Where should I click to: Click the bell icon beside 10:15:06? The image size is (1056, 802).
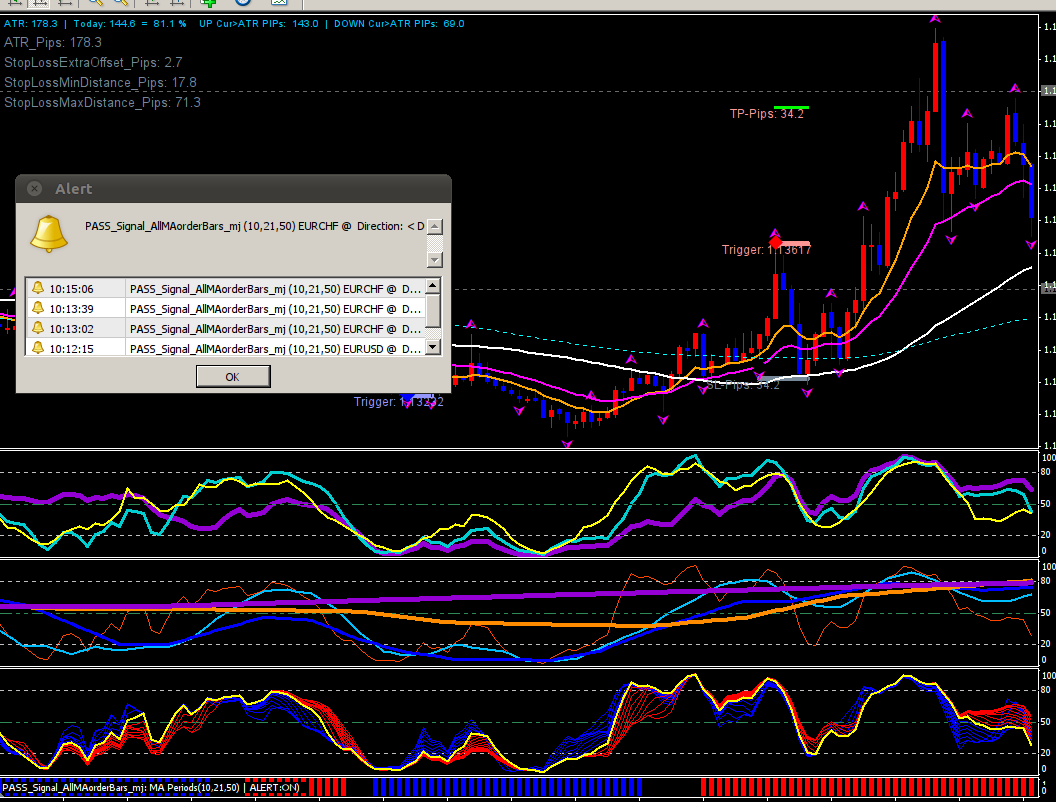38,288
